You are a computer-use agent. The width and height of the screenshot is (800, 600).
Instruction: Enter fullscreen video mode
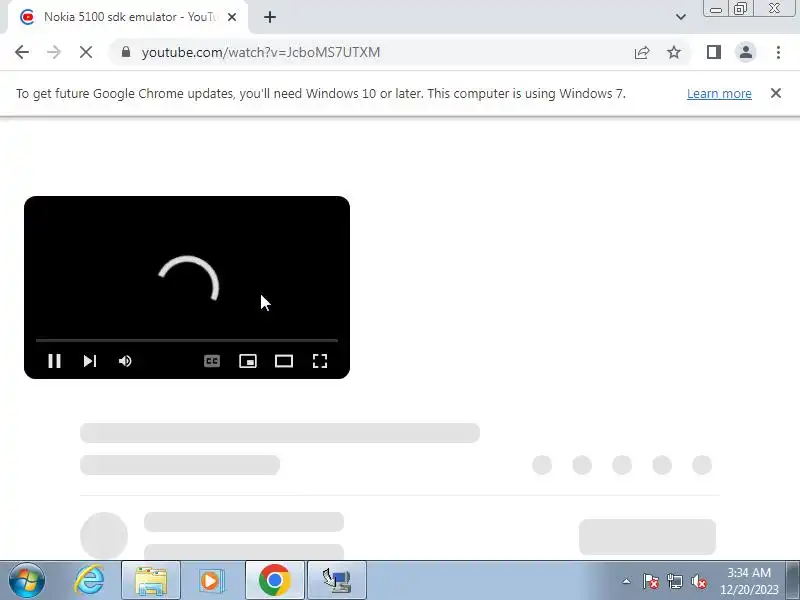[x=320, y=361]
